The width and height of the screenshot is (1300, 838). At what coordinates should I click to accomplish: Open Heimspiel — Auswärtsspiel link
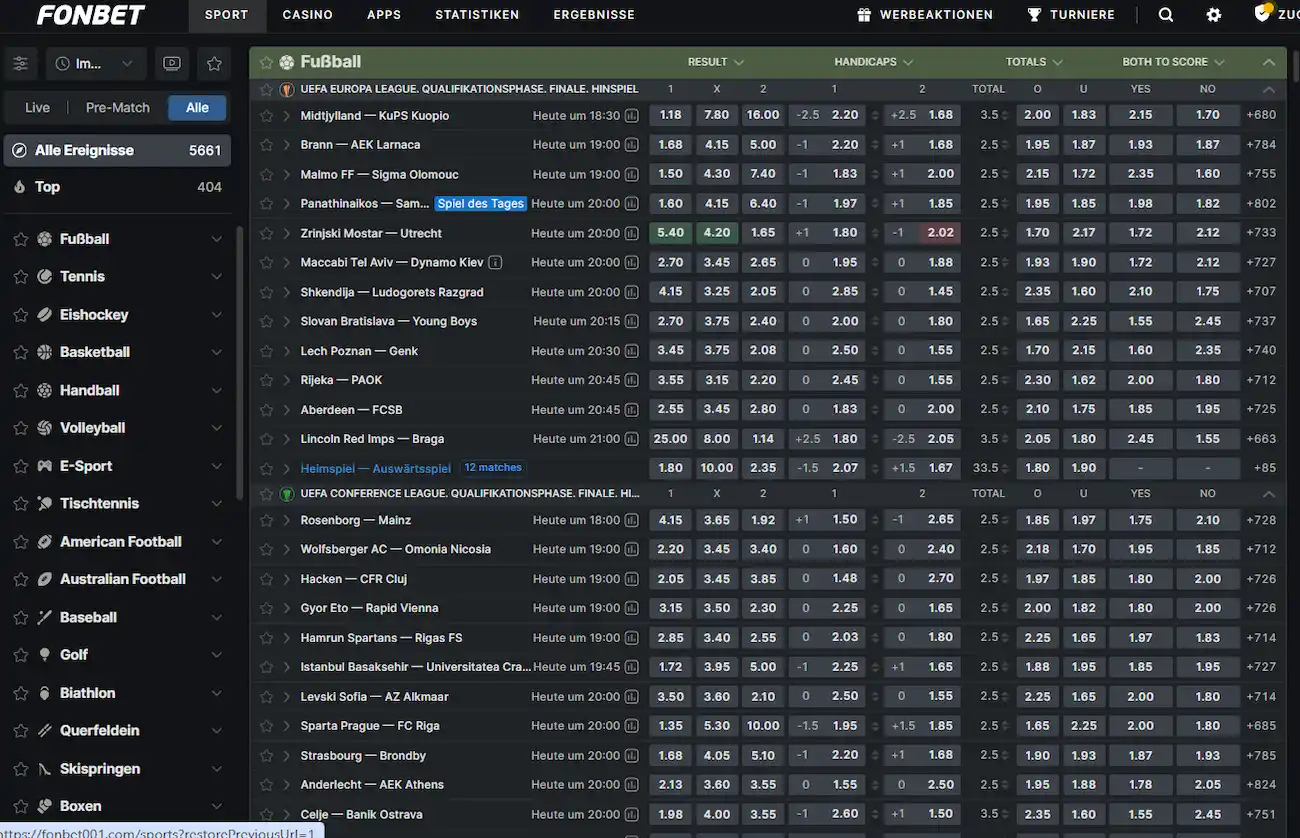(376, 468)
